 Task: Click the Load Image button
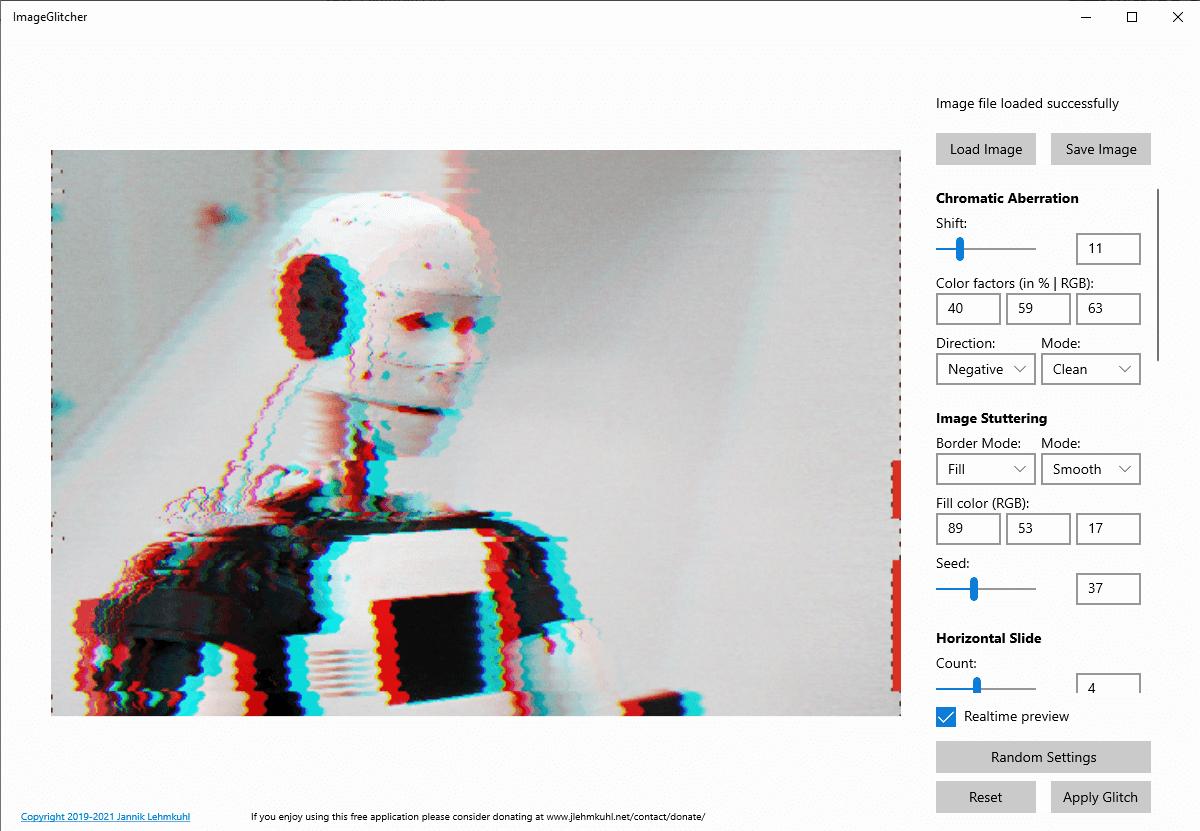coord(986,149)
